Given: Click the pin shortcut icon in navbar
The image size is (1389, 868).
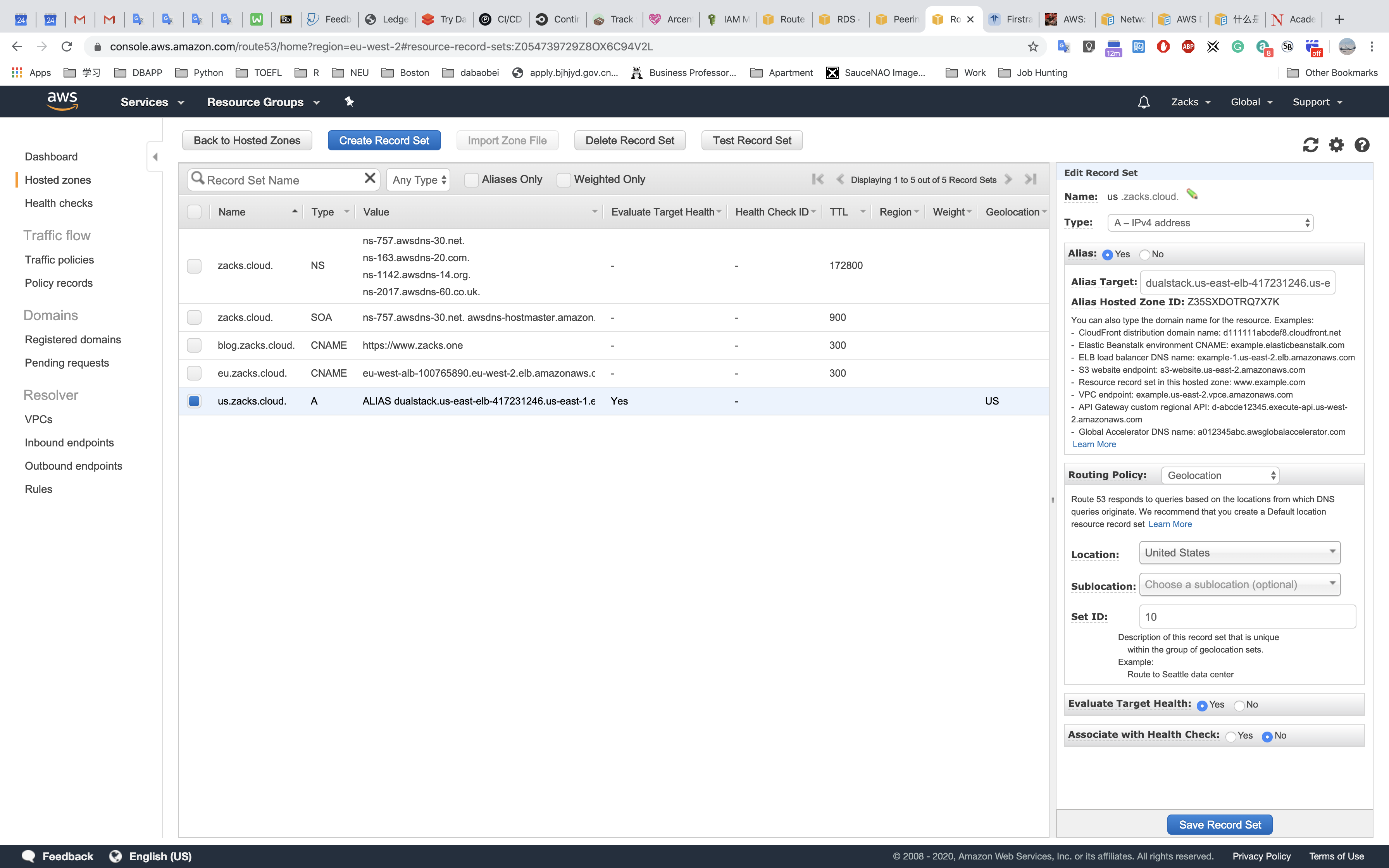Looking at the screenshot, I should coord(349,102).
